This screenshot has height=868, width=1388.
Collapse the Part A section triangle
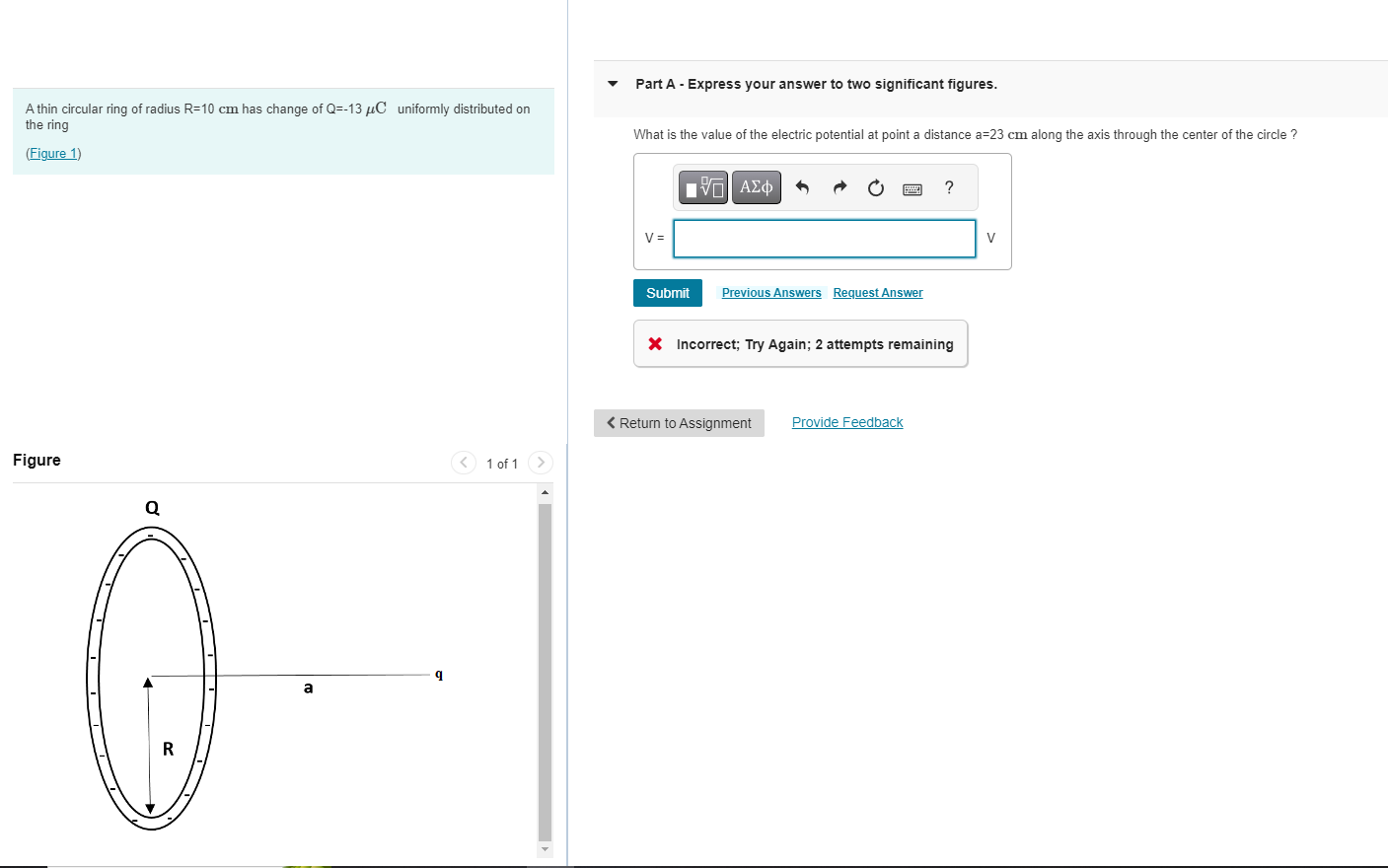coord(611,84)
